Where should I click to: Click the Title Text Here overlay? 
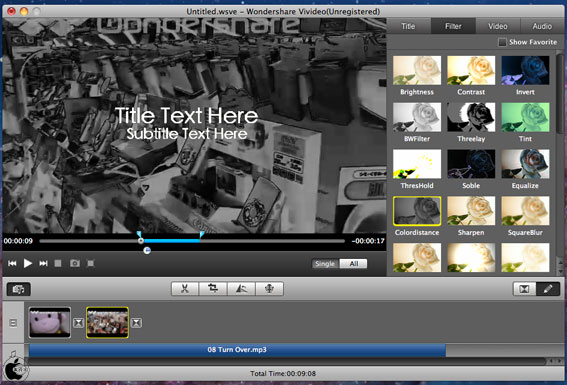pyautogui.click(x=187, y=116)
